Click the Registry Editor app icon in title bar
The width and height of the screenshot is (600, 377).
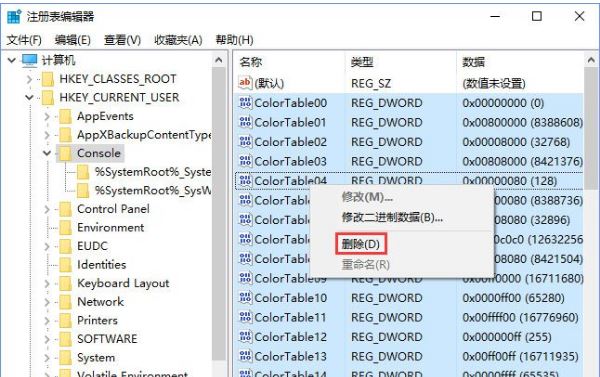pyautogui.click(x=14, y=16)
